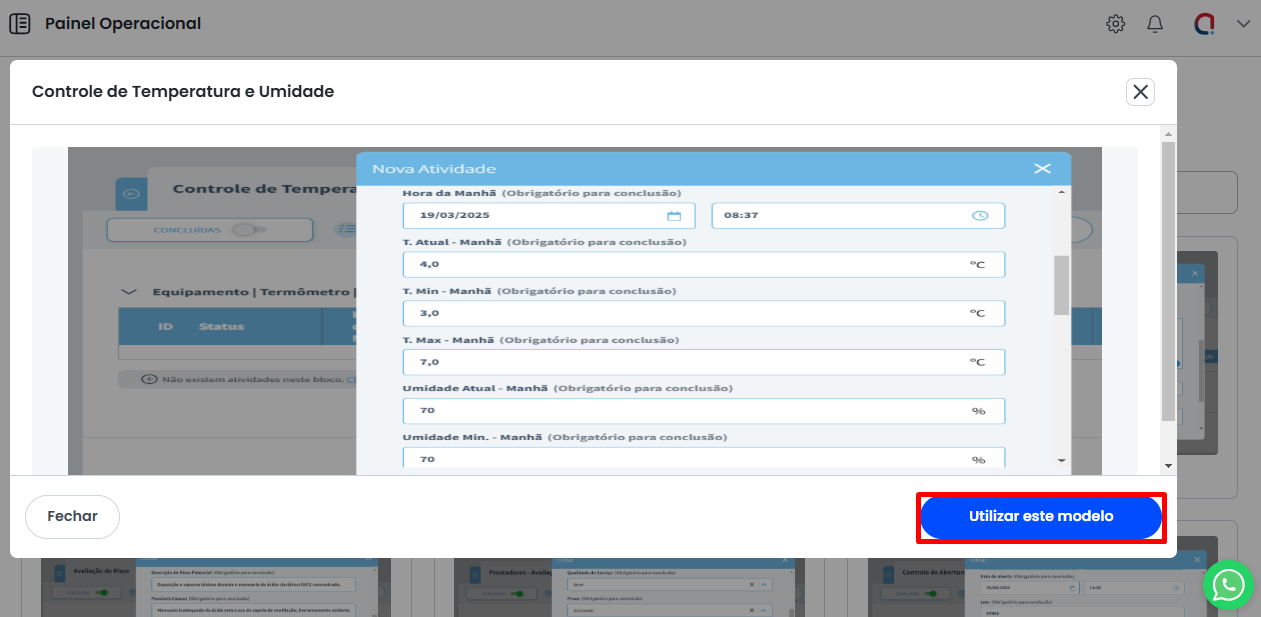Open the sidebar menu icon beside Painel Operacional
Image resolution: width=1261 pixels, height=617 pixels.
coord(19,23)
